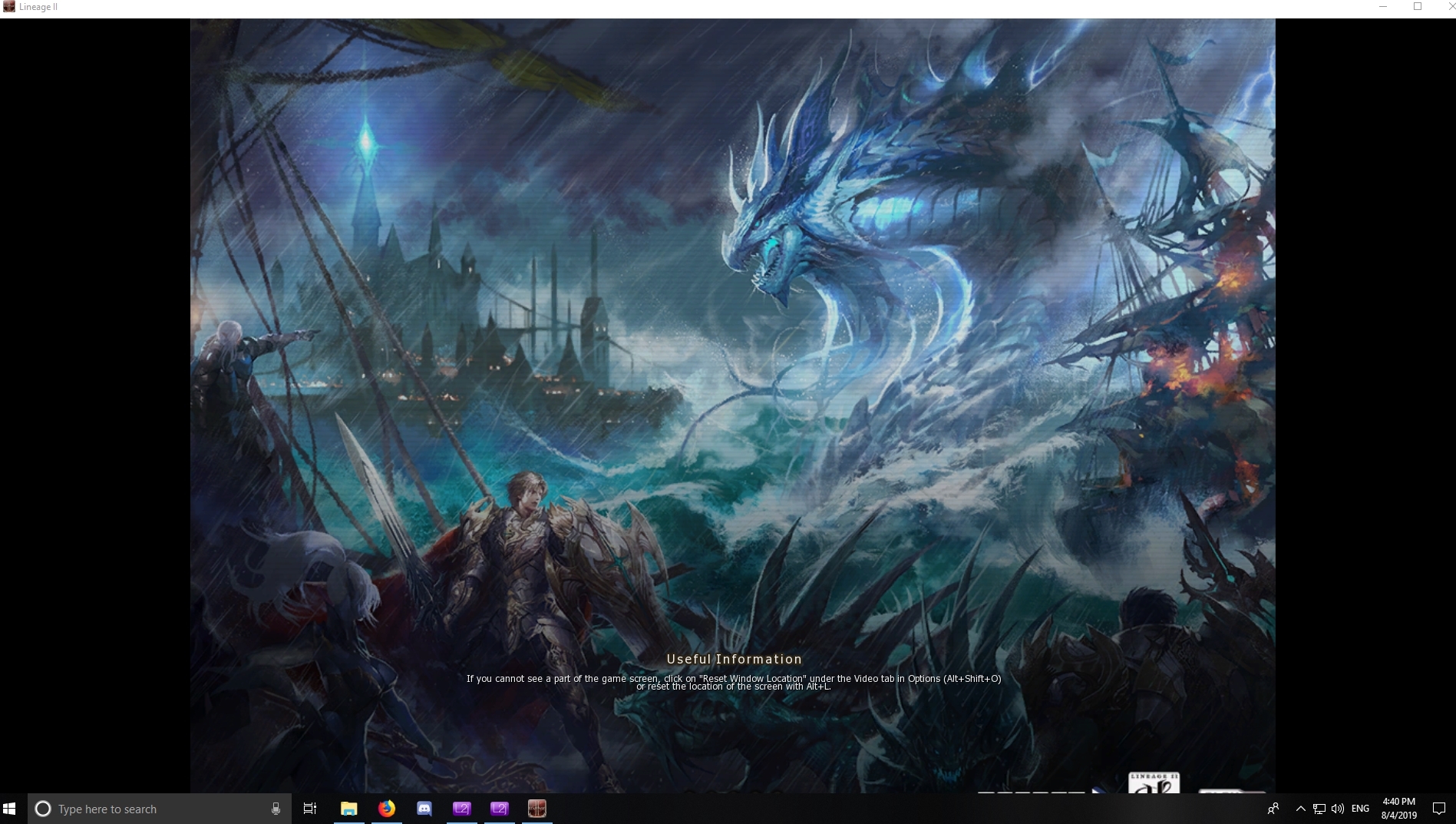Open Task View from the taskbar

pos(310,809)
